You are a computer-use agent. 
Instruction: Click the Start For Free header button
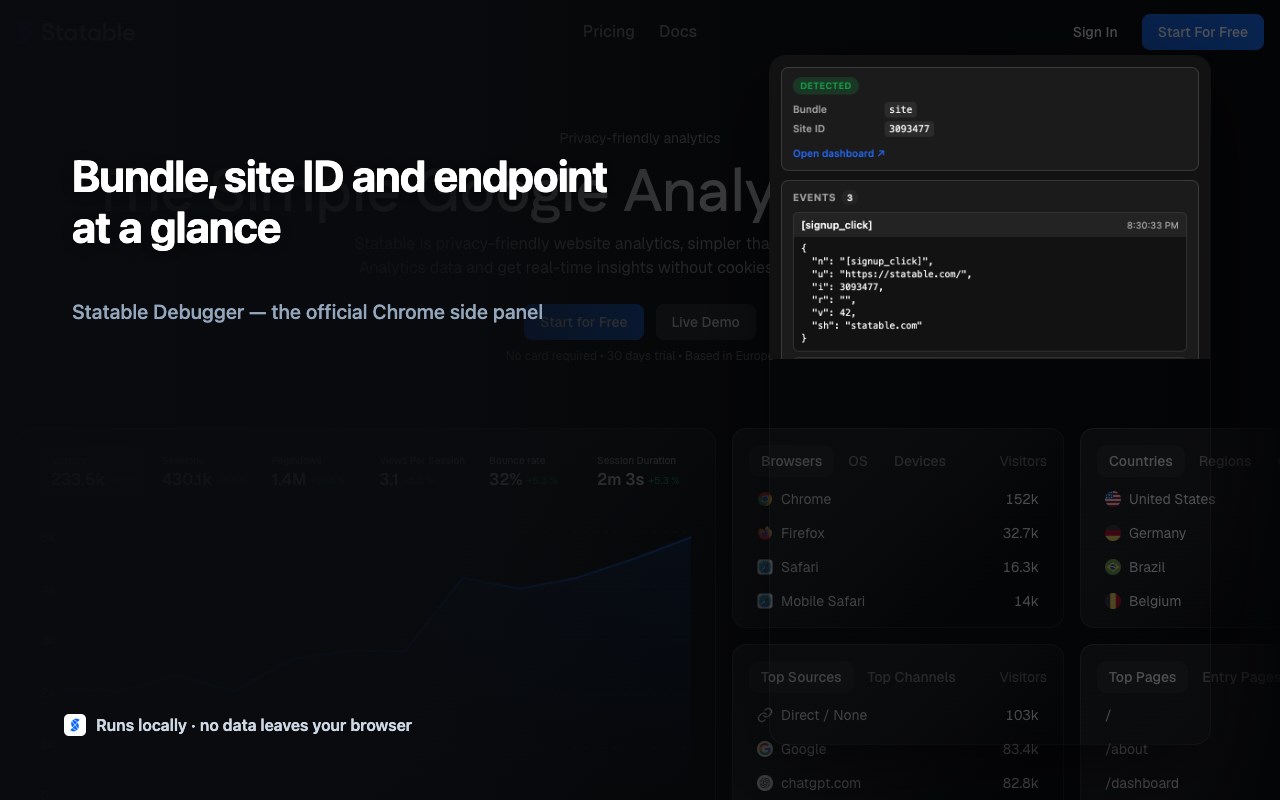(x=1203, y=32)
